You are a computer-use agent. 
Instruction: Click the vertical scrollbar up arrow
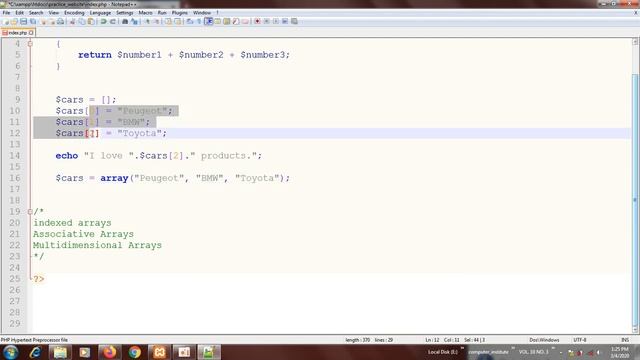[635, 42]
